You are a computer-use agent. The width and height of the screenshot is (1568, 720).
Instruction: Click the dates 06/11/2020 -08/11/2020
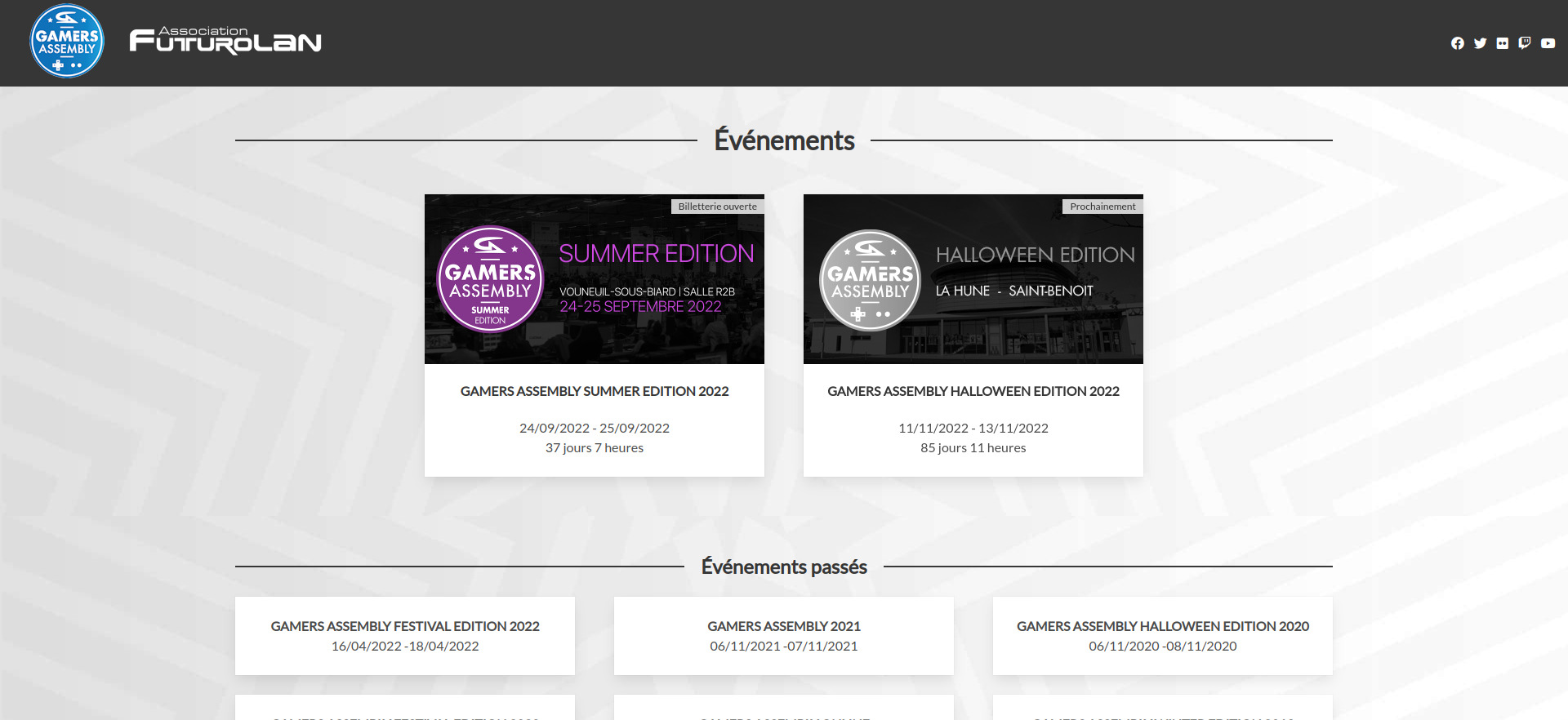[x=1163, y=646]
